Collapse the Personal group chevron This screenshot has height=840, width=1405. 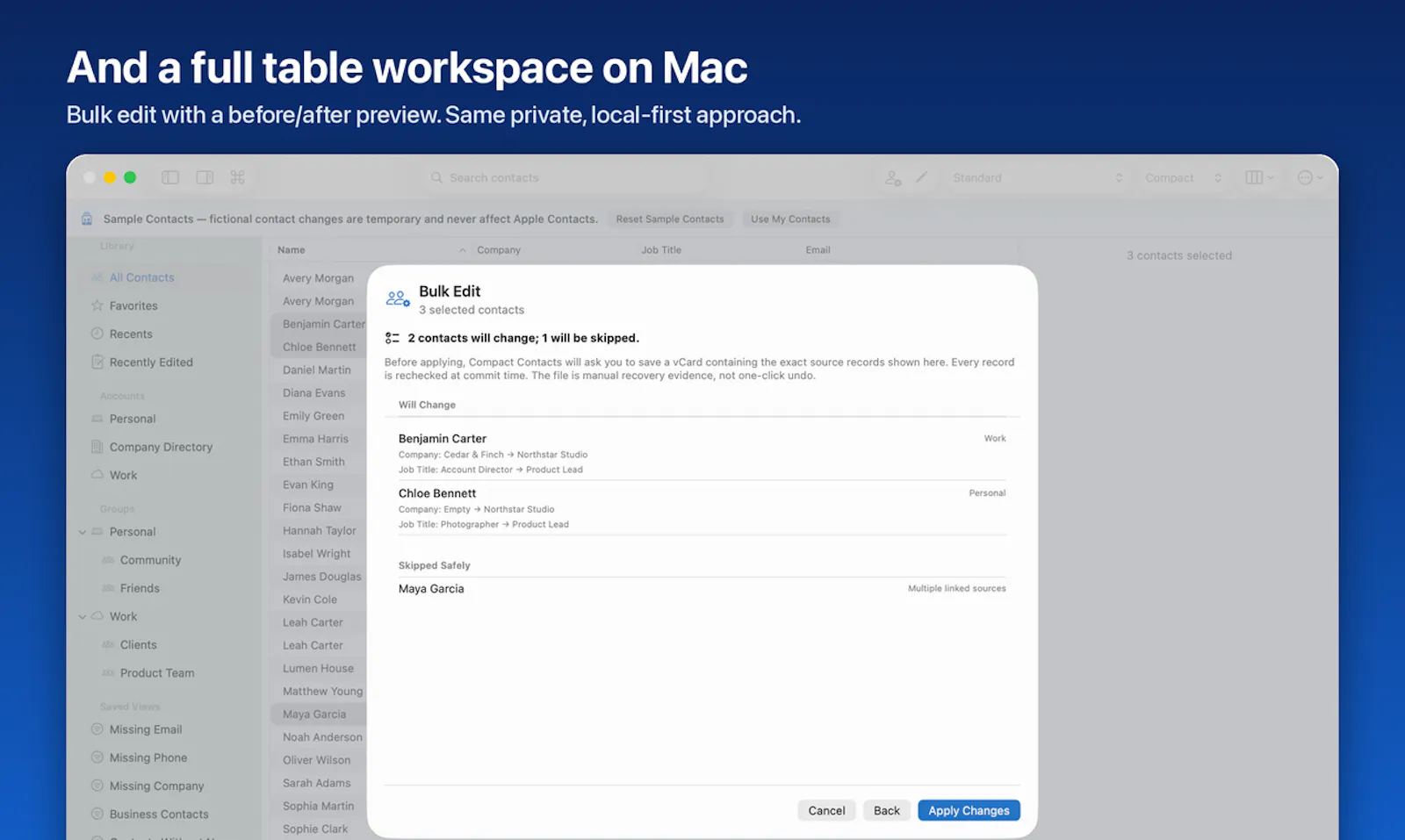(x=83, y=532)
